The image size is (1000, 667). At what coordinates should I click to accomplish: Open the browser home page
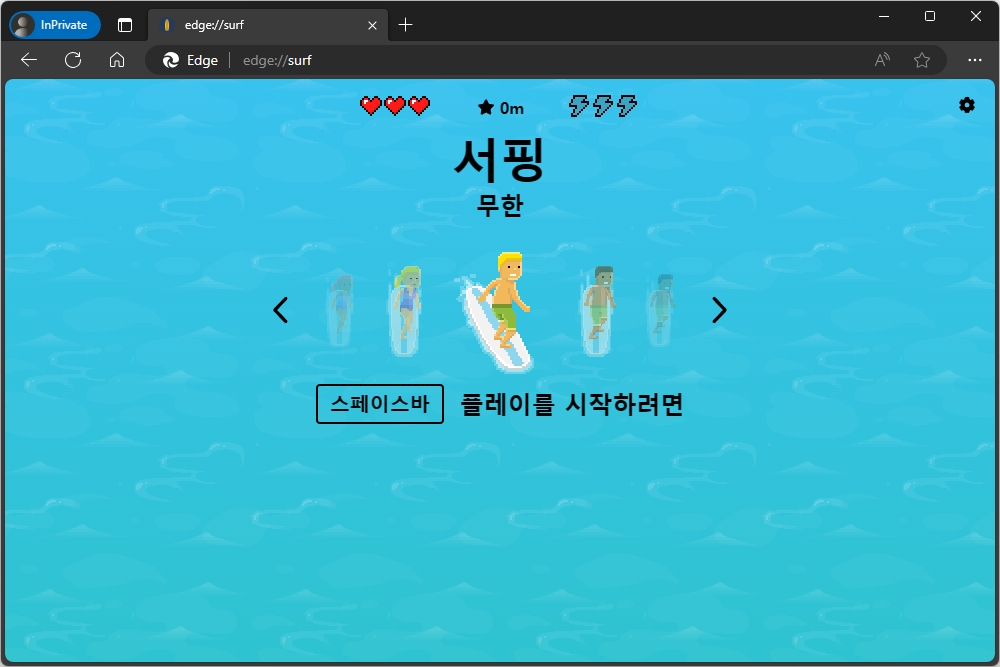tap(117, 60)
